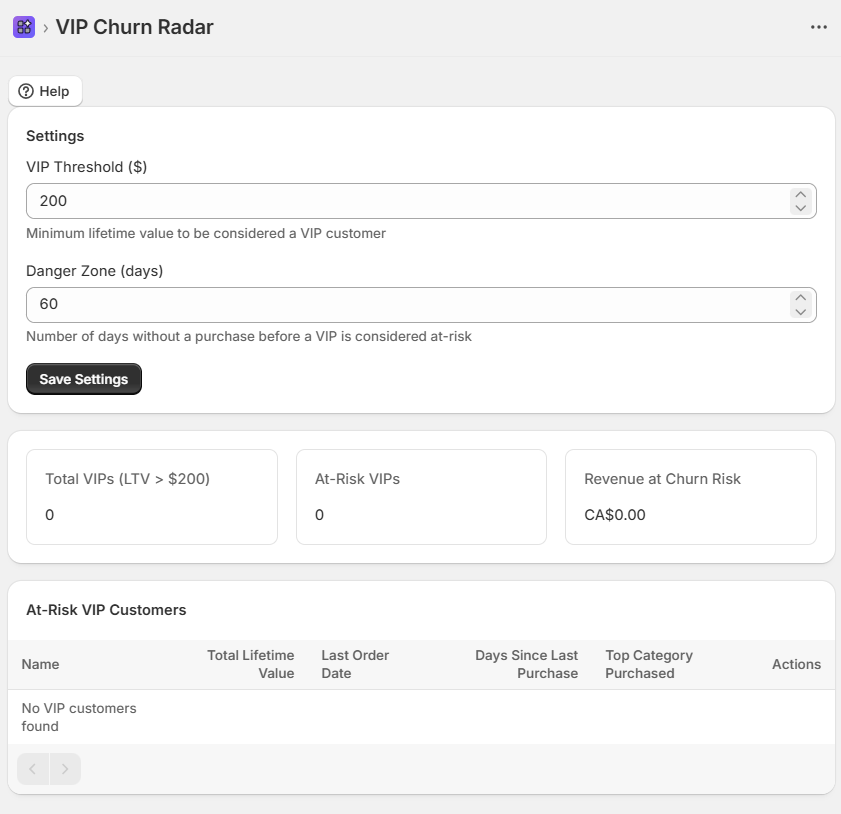Click the Save Settings button
Image resolution: width=841 pixels, height=814 pixels.
(x=84, y=379)
